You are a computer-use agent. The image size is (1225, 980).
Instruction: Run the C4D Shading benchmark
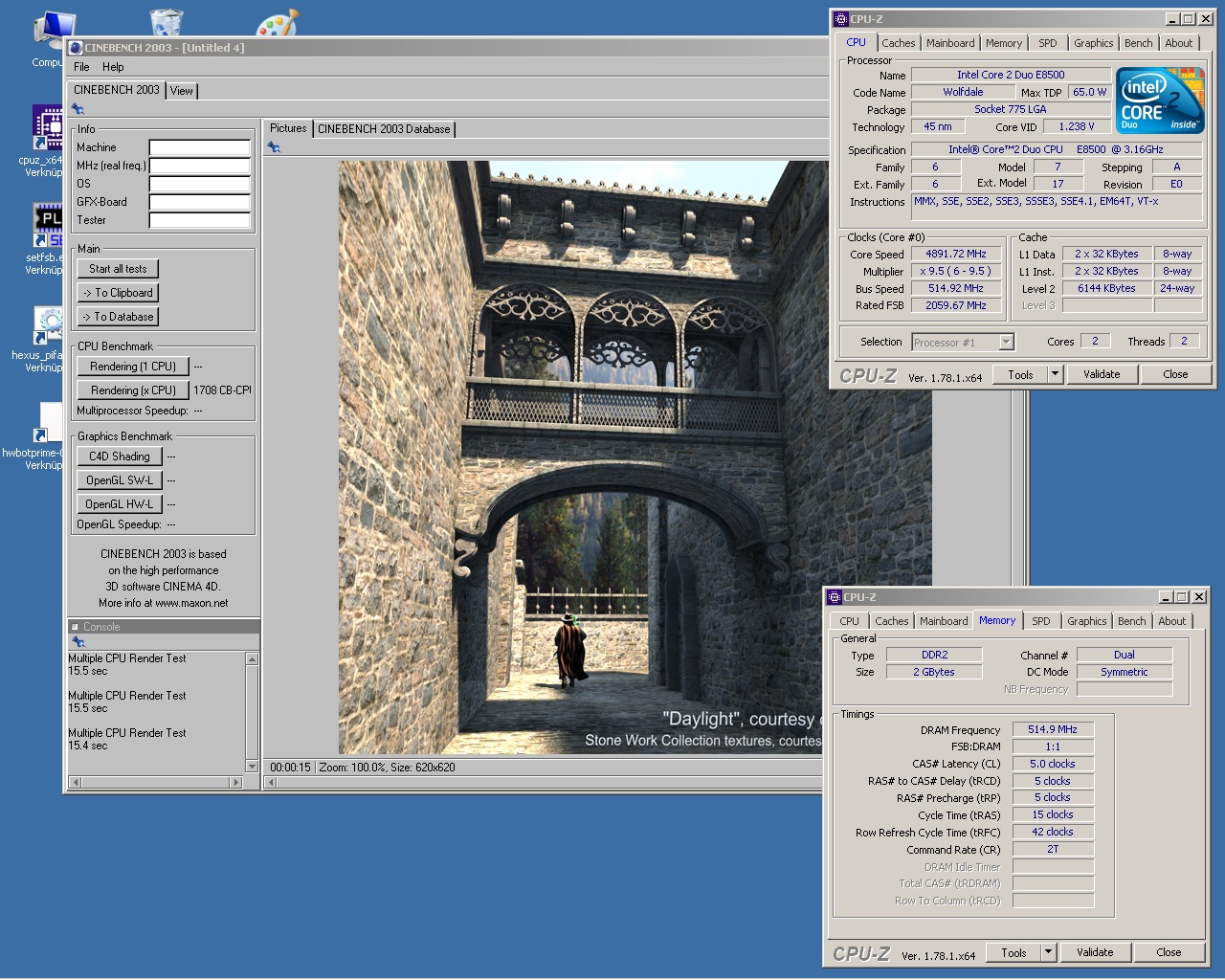click(x=120, y=457)
